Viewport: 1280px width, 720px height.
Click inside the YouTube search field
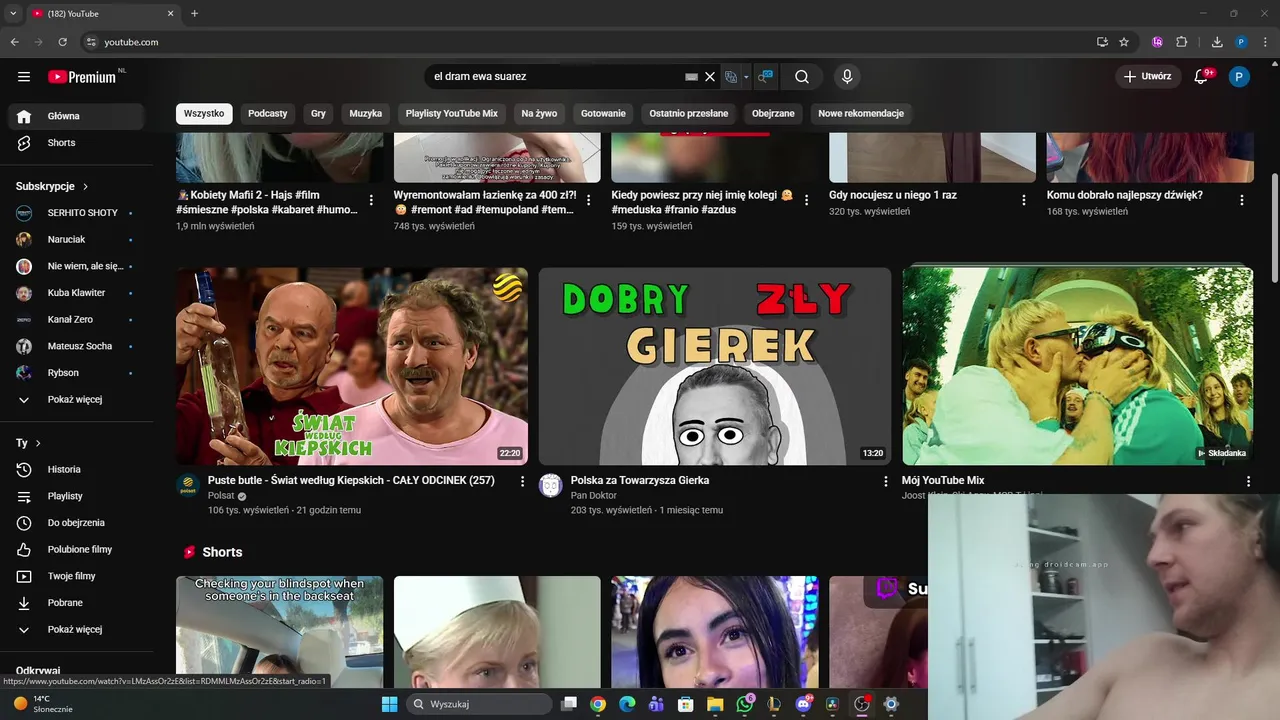tap(555, 76)
